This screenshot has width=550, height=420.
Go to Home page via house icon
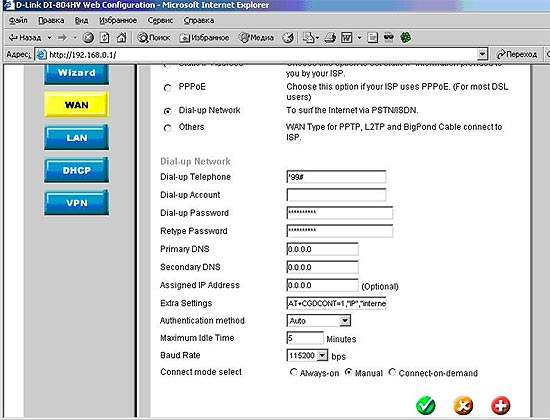pyautogui.click(x=121, y=38)
